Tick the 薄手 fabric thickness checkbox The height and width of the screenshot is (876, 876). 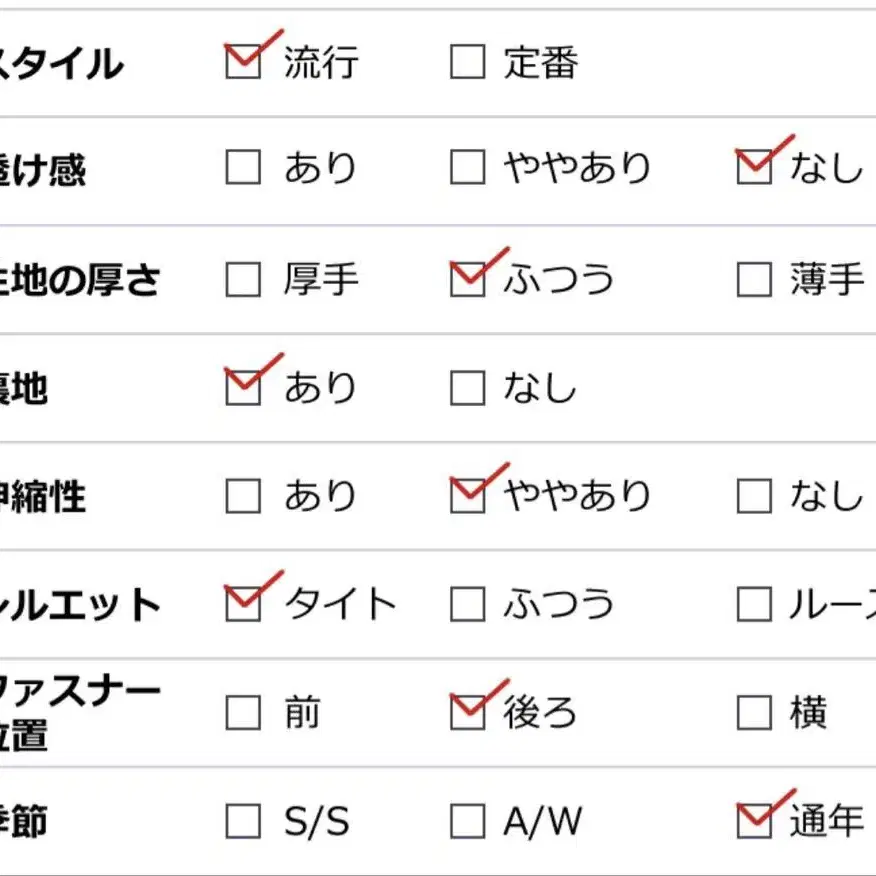click(x=754, y=281)
